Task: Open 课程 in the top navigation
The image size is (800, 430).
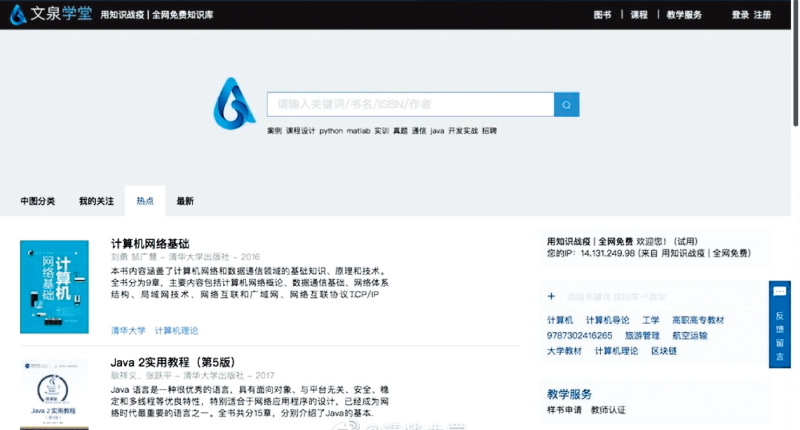Action: point(639,15)
